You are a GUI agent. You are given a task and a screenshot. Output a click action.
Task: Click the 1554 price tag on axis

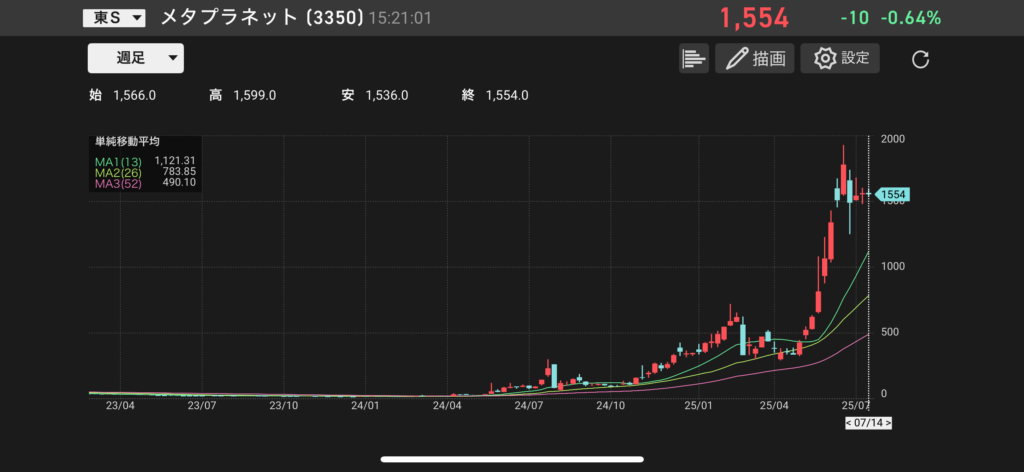[892, 195]
